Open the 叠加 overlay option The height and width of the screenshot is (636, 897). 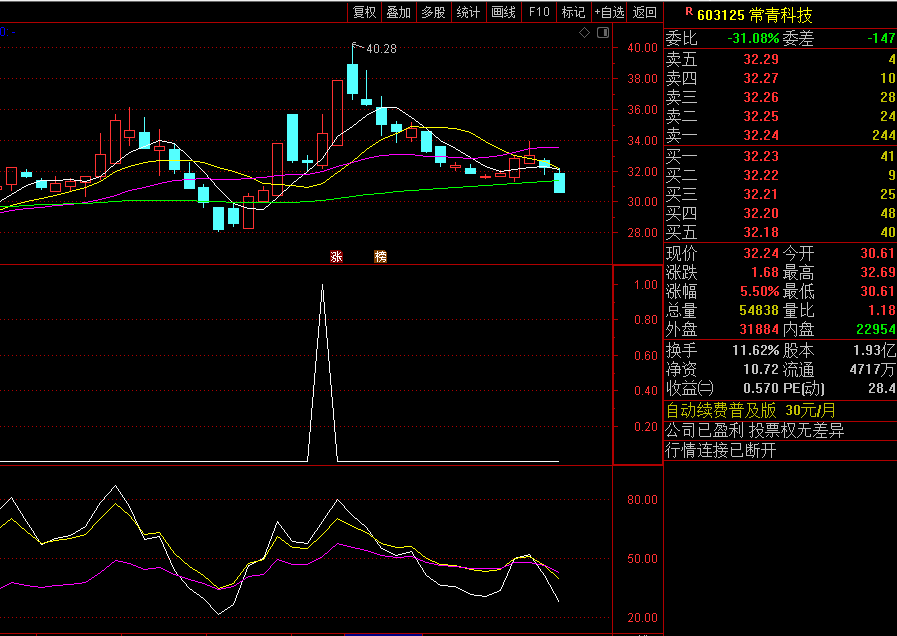point(399,12)
